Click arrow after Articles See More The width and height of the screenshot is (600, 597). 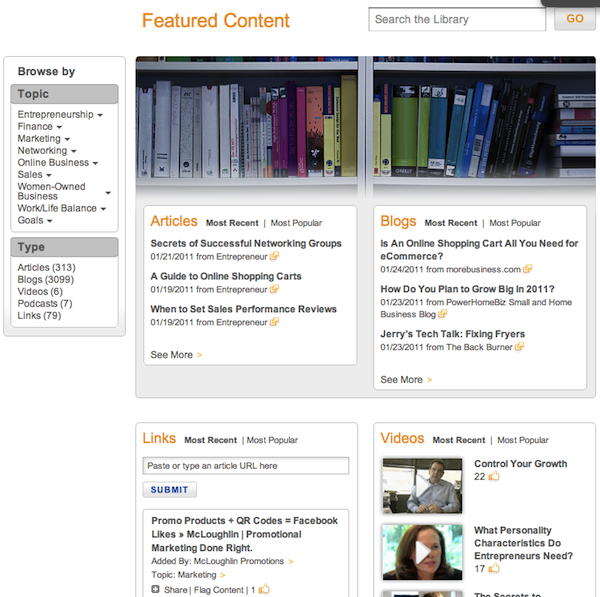pos(199,355)
